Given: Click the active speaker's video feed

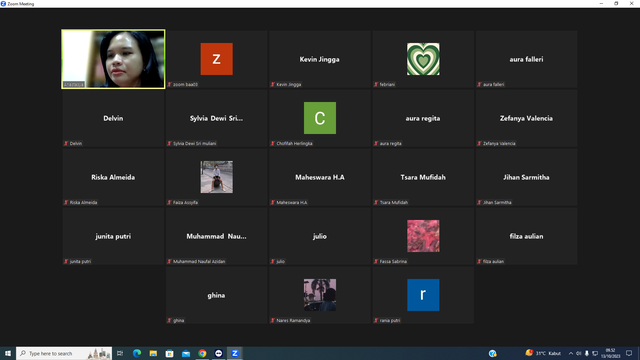Looking at the screenshot, I should 113,59.
